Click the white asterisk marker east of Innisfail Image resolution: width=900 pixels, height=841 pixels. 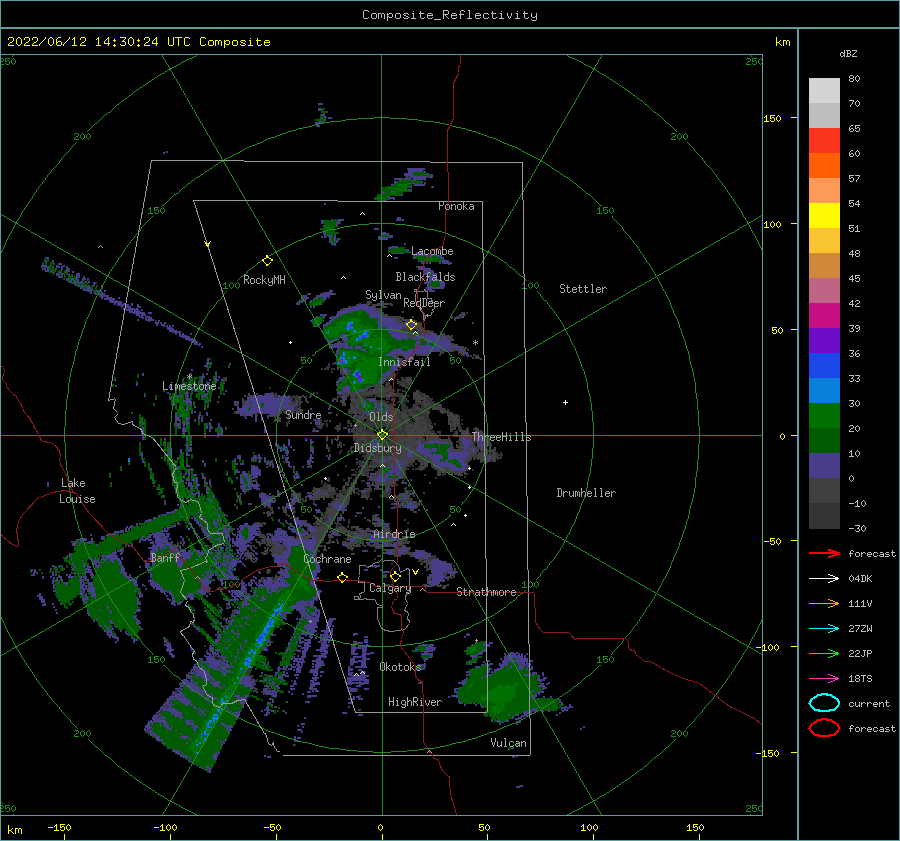click(x=475, y=343)
